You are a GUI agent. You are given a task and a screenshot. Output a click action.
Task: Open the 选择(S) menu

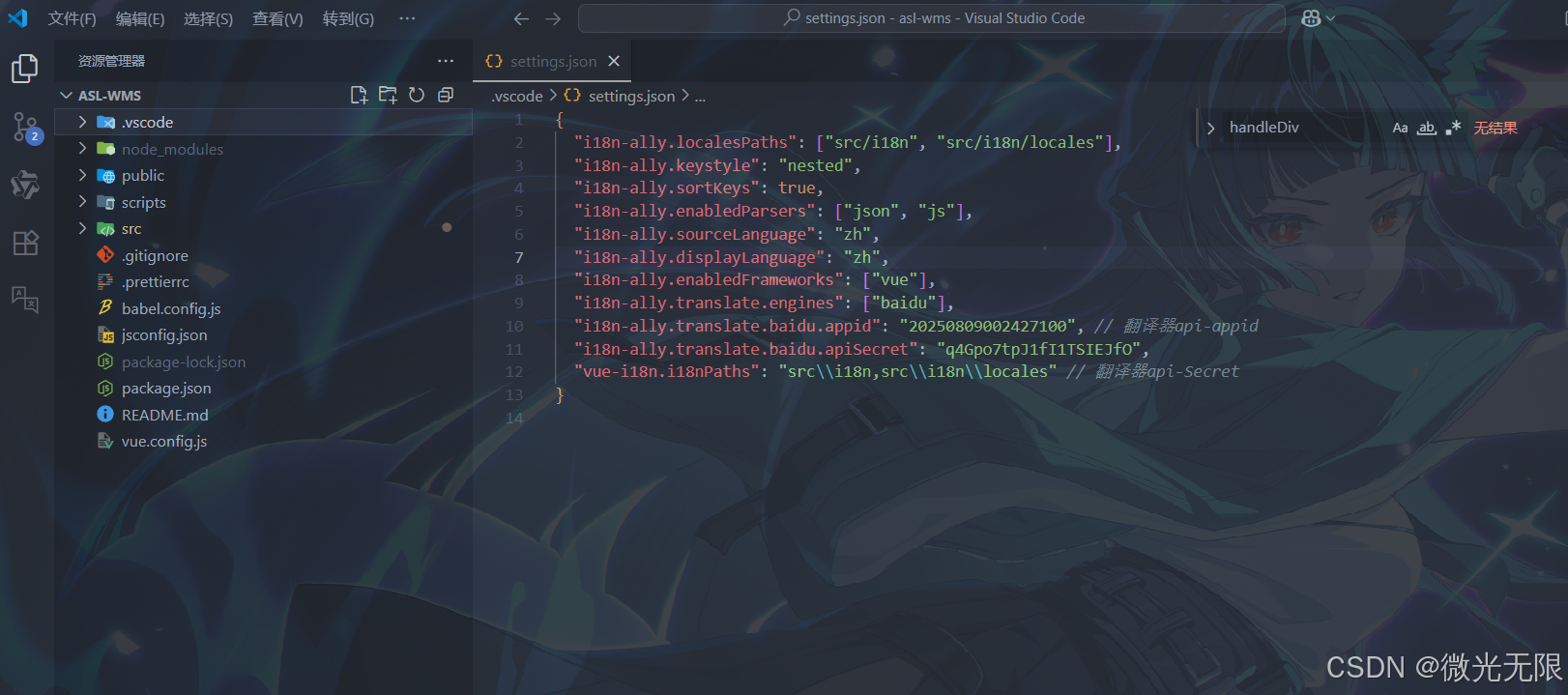(208, 18)
